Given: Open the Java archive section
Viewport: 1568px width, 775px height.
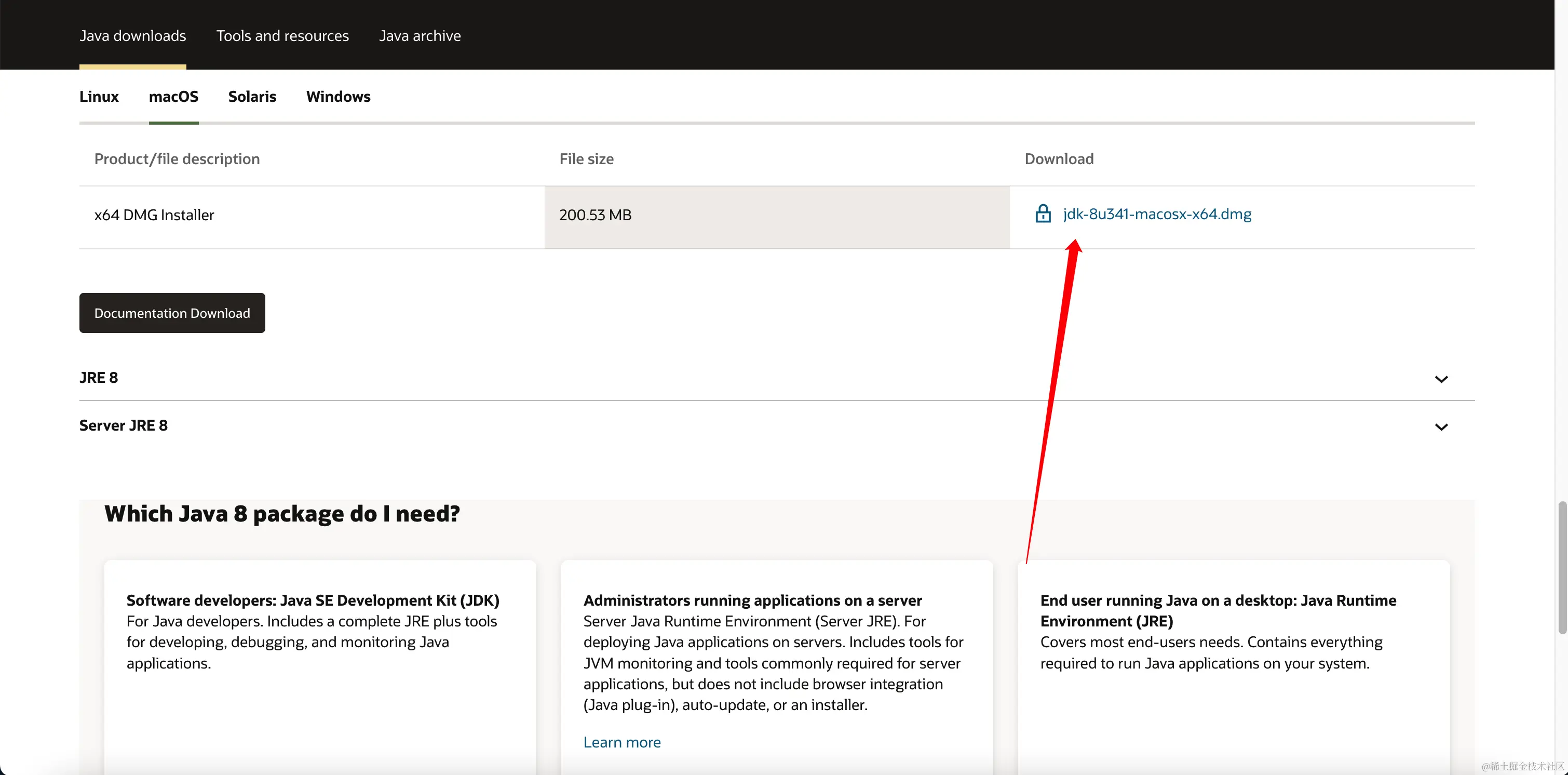Looking at the screenshot, I should (x=420, y=36).
